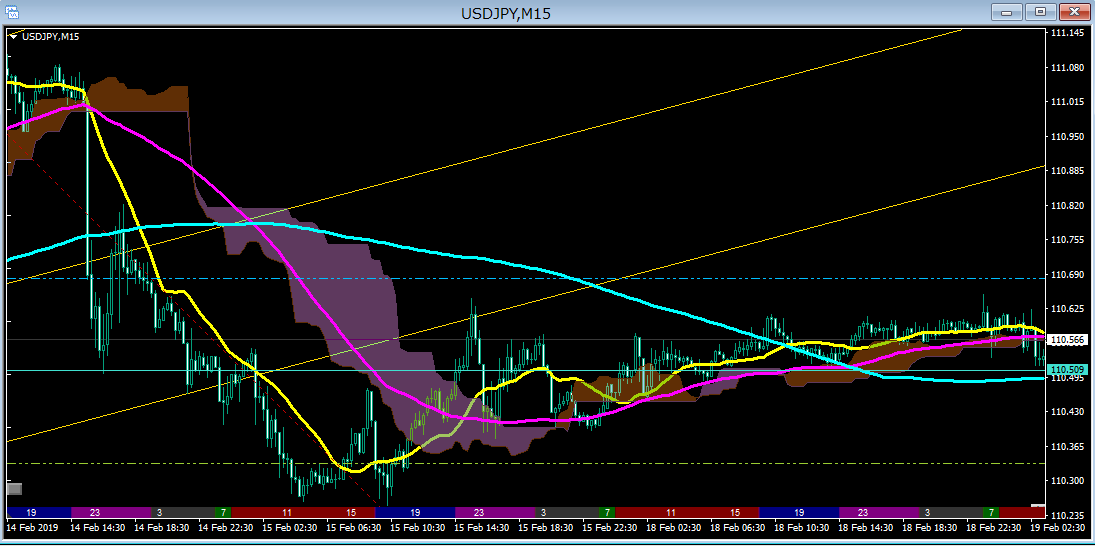Screen dimensions: 1095x546
Task: Click the 110.885 price scale label
Action: point(1067,171)
